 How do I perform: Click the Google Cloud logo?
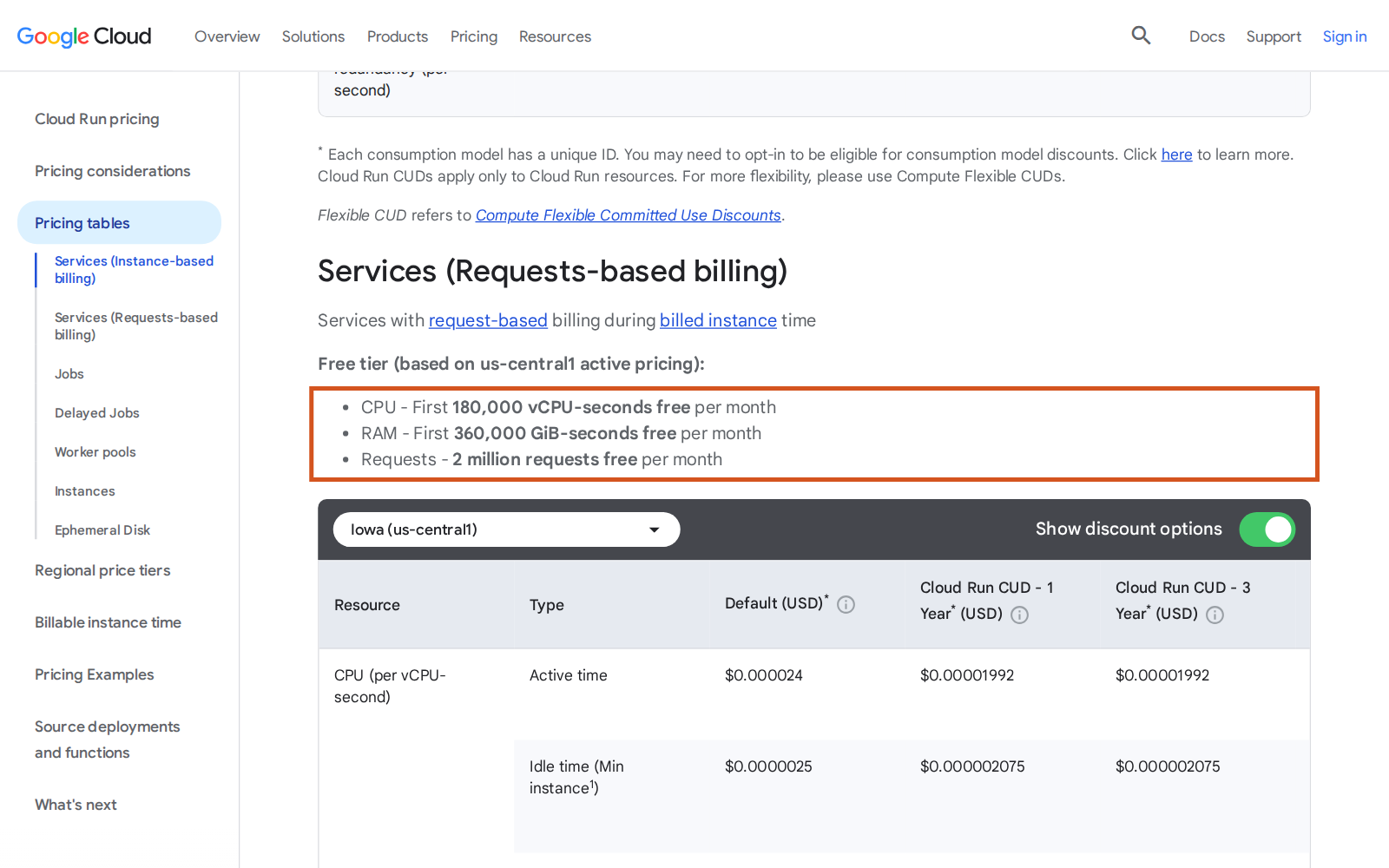pos(84,36)
